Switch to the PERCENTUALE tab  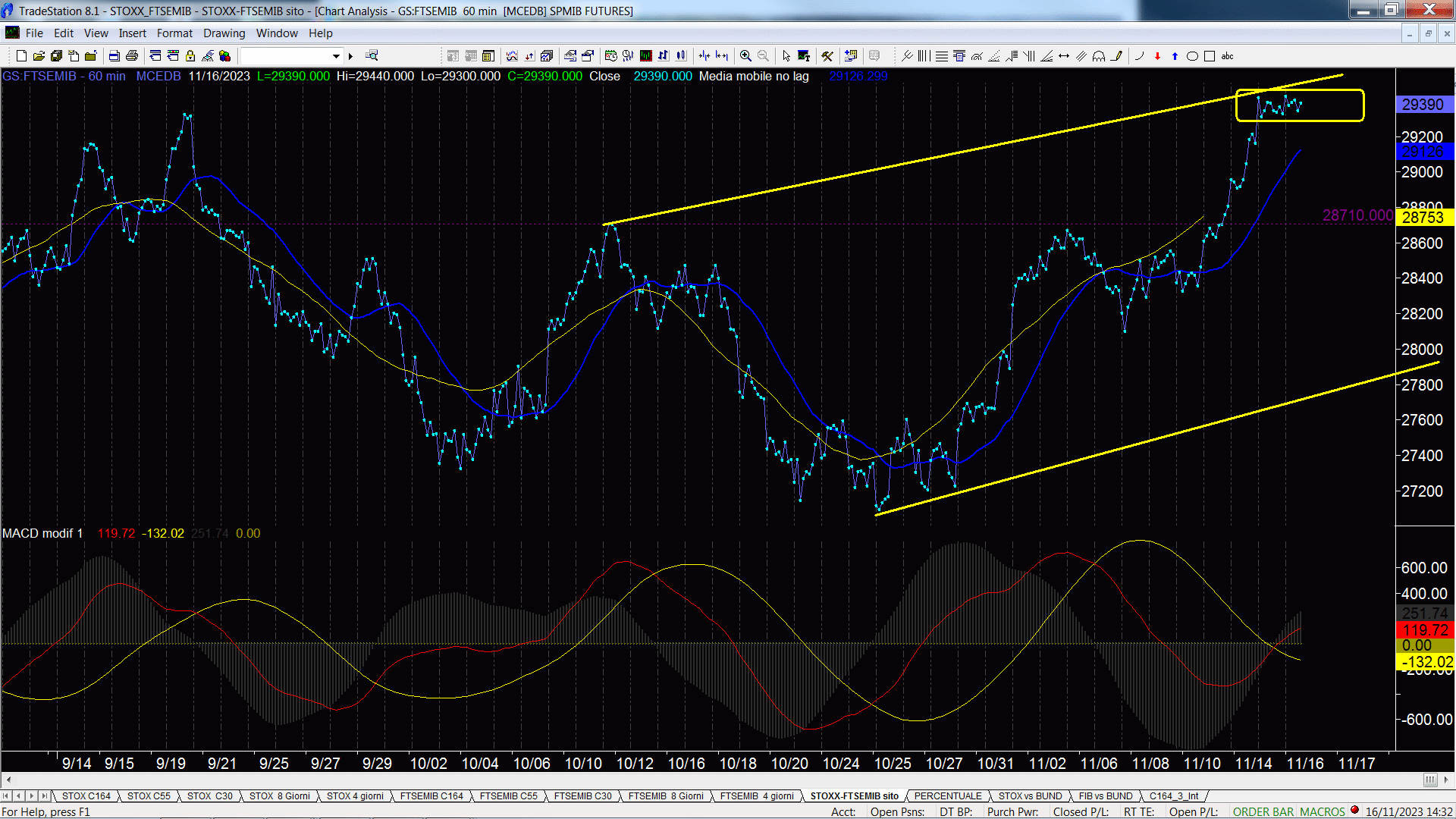(x=947, y=796)
